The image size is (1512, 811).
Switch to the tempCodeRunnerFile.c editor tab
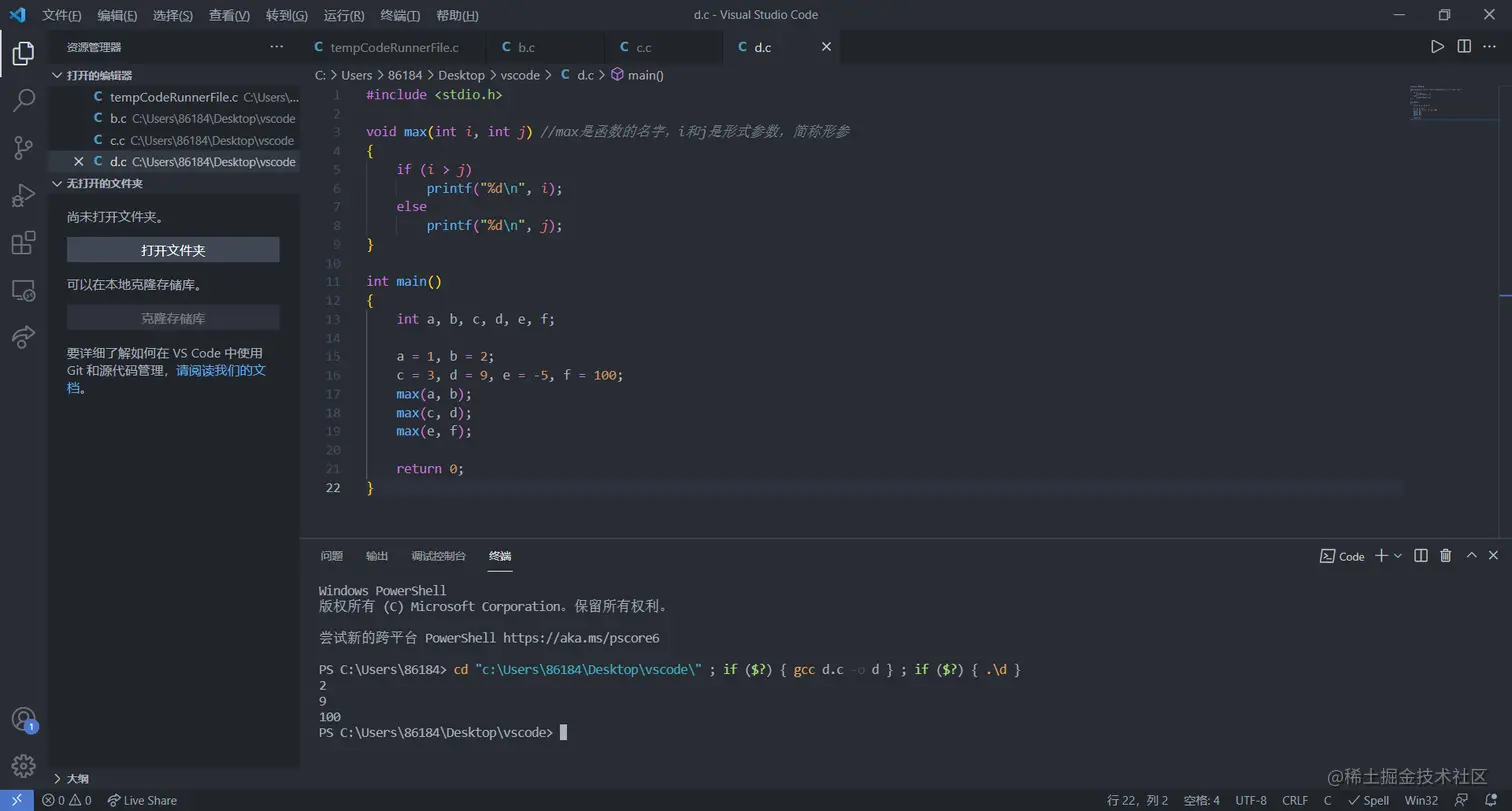(x=393, y=47)
